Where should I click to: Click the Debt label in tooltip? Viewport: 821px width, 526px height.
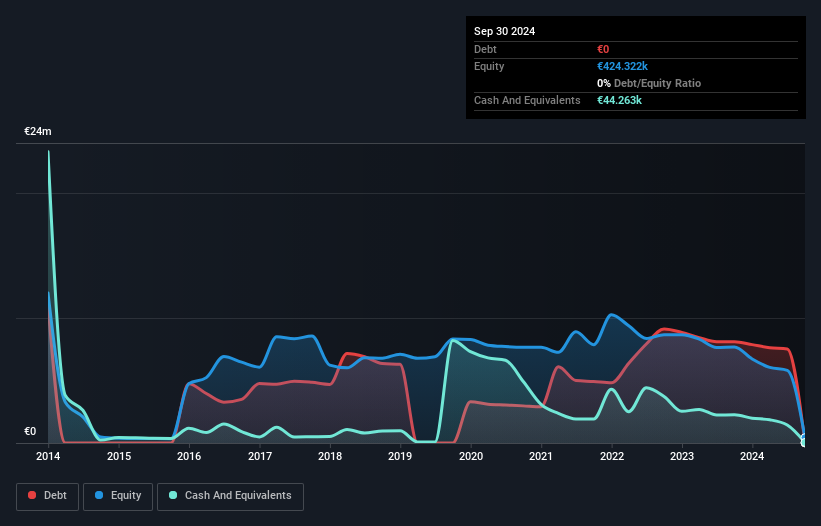pyautogui.click(x=485, y=49)
